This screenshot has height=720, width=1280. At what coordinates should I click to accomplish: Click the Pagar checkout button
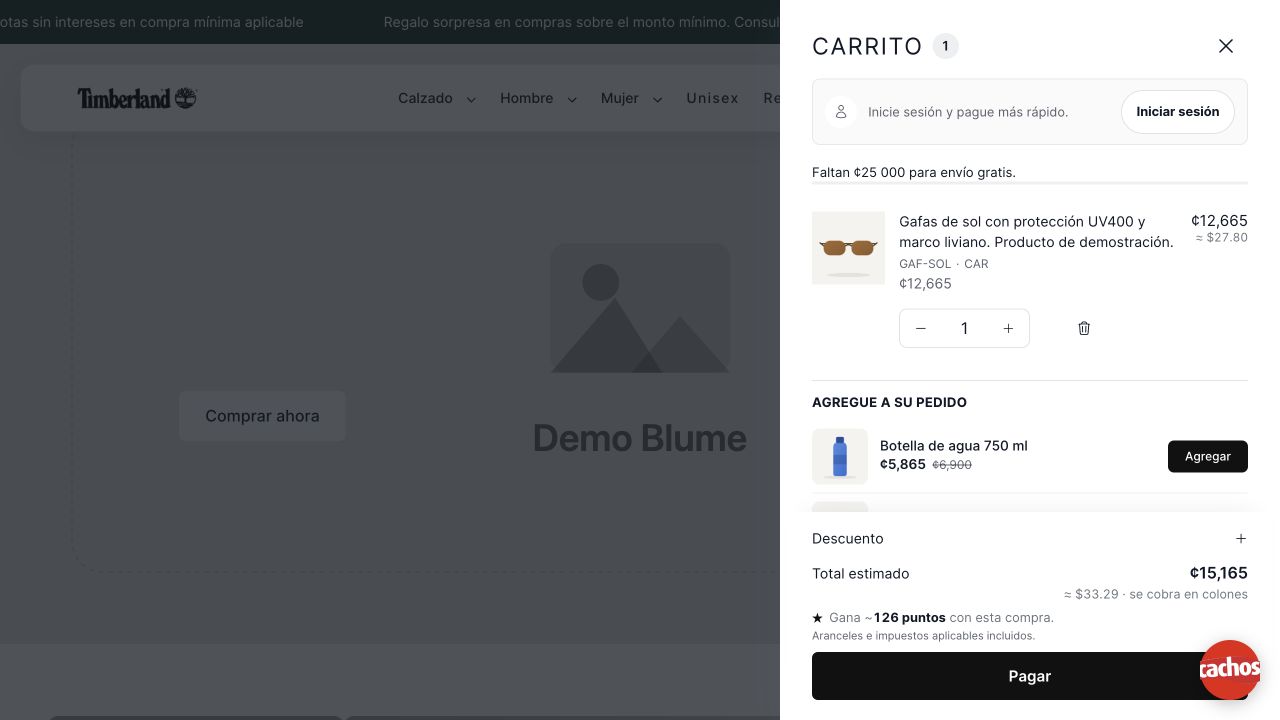(1030, 676)
